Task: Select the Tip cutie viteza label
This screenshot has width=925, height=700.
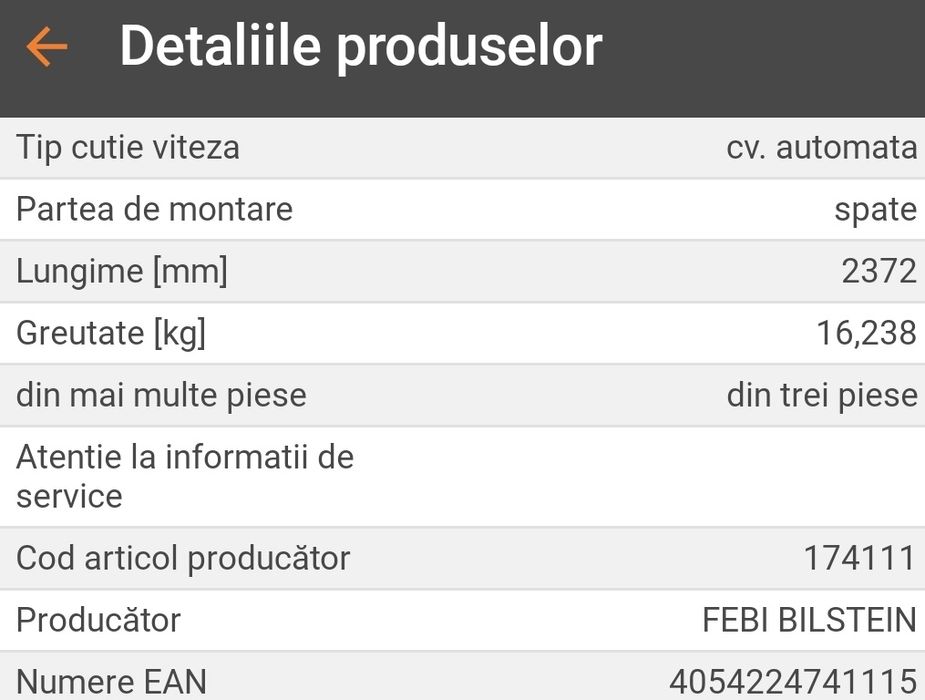Action: pyautogui.click(x=128, y=148)
